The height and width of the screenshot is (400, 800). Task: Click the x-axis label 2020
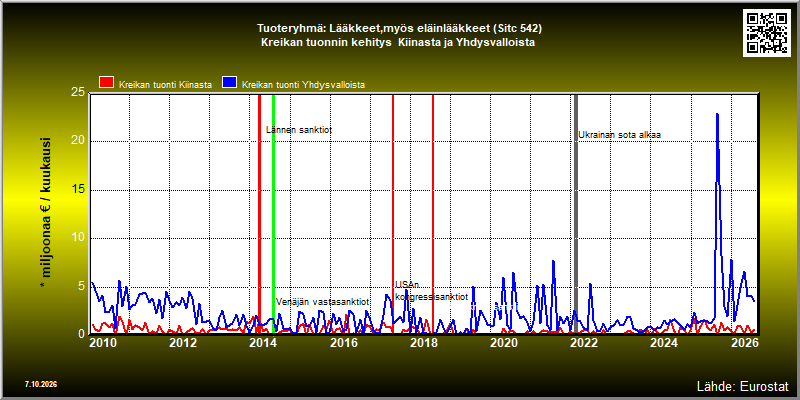pos(504,343)
